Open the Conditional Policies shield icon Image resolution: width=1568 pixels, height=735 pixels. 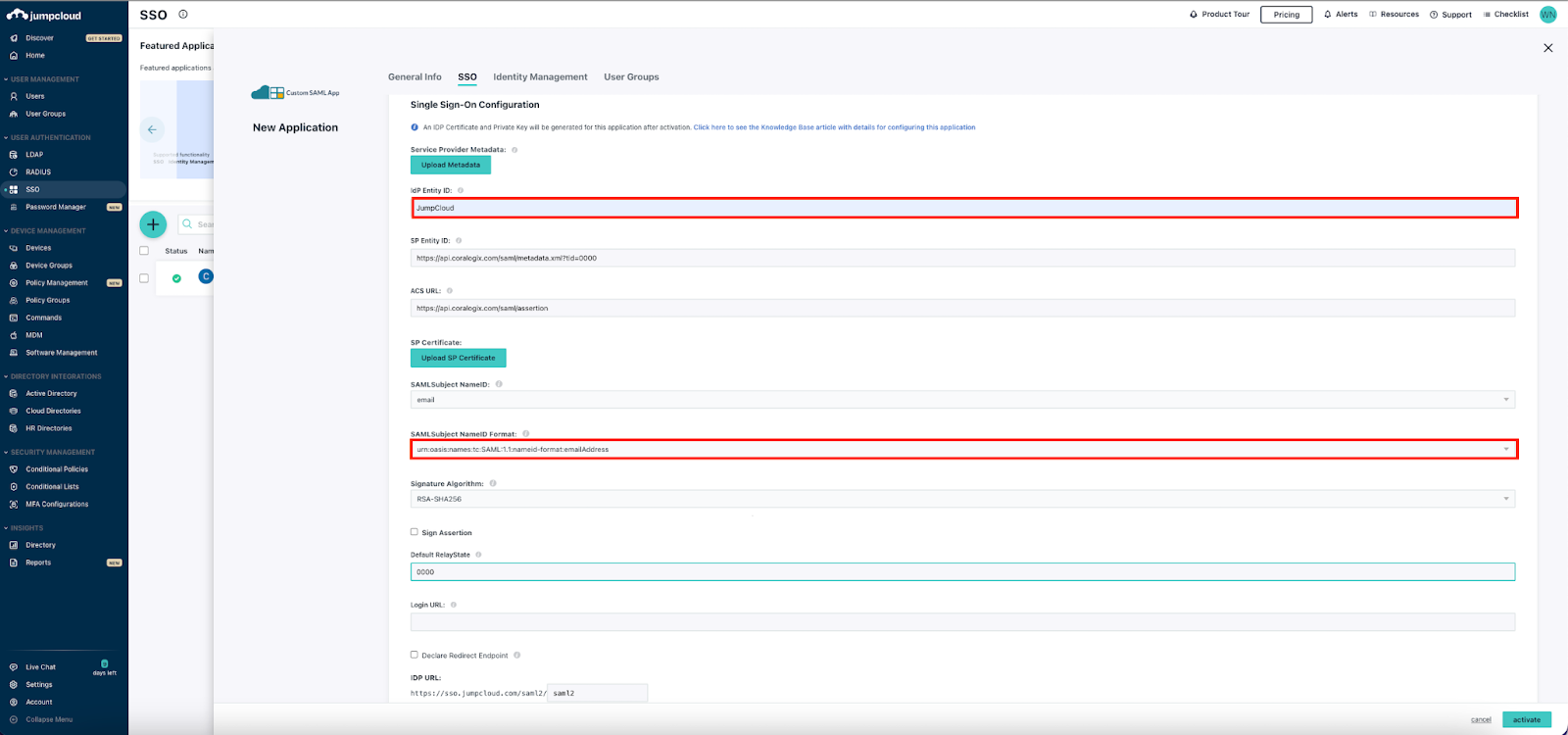14,469
